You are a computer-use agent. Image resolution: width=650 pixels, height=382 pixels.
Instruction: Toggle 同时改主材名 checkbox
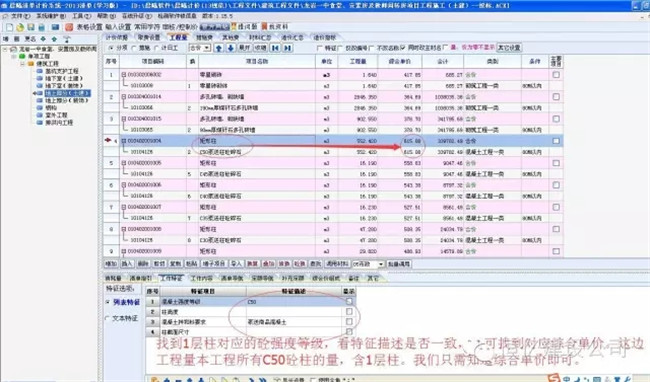tap(403, 48)
